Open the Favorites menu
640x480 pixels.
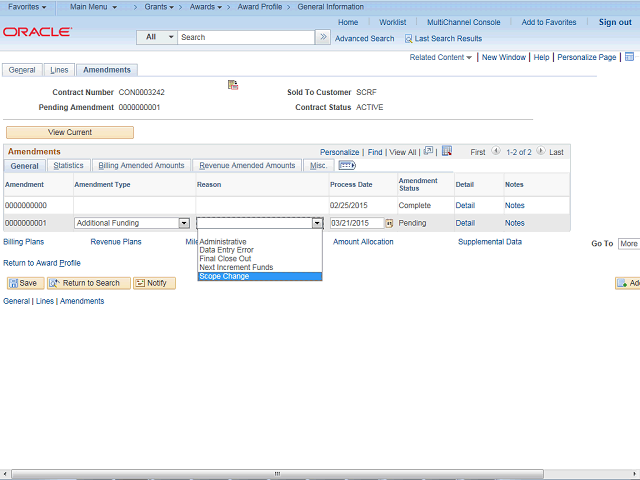point(27,7)
